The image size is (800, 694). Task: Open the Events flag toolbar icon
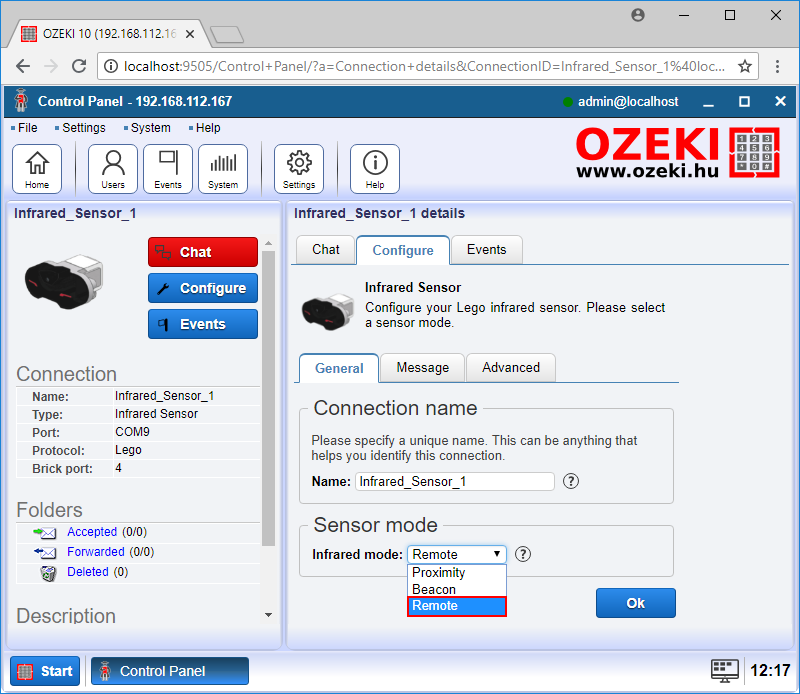(x=168, y=168)
